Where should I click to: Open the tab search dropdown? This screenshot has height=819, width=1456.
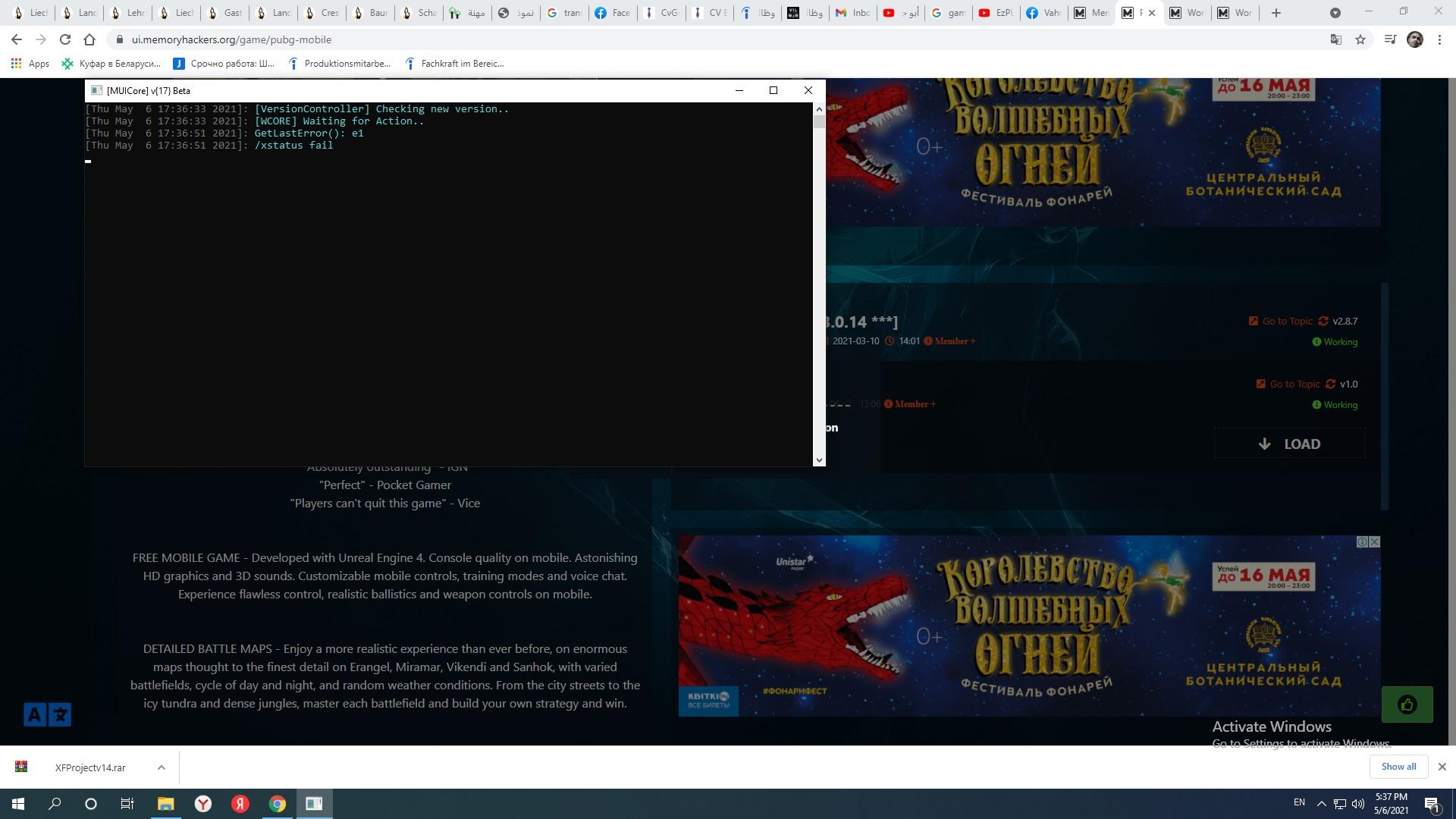(x=1335, y=13)
